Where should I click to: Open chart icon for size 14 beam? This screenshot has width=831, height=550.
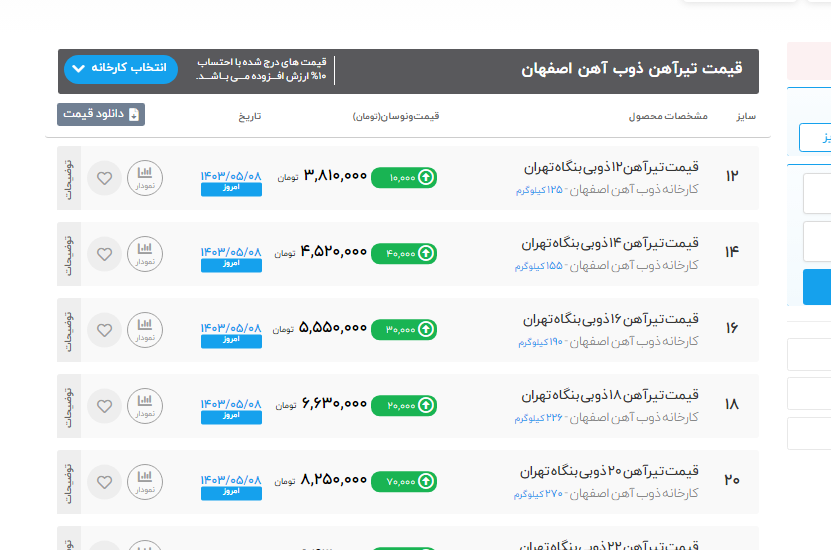click(145, 254)
